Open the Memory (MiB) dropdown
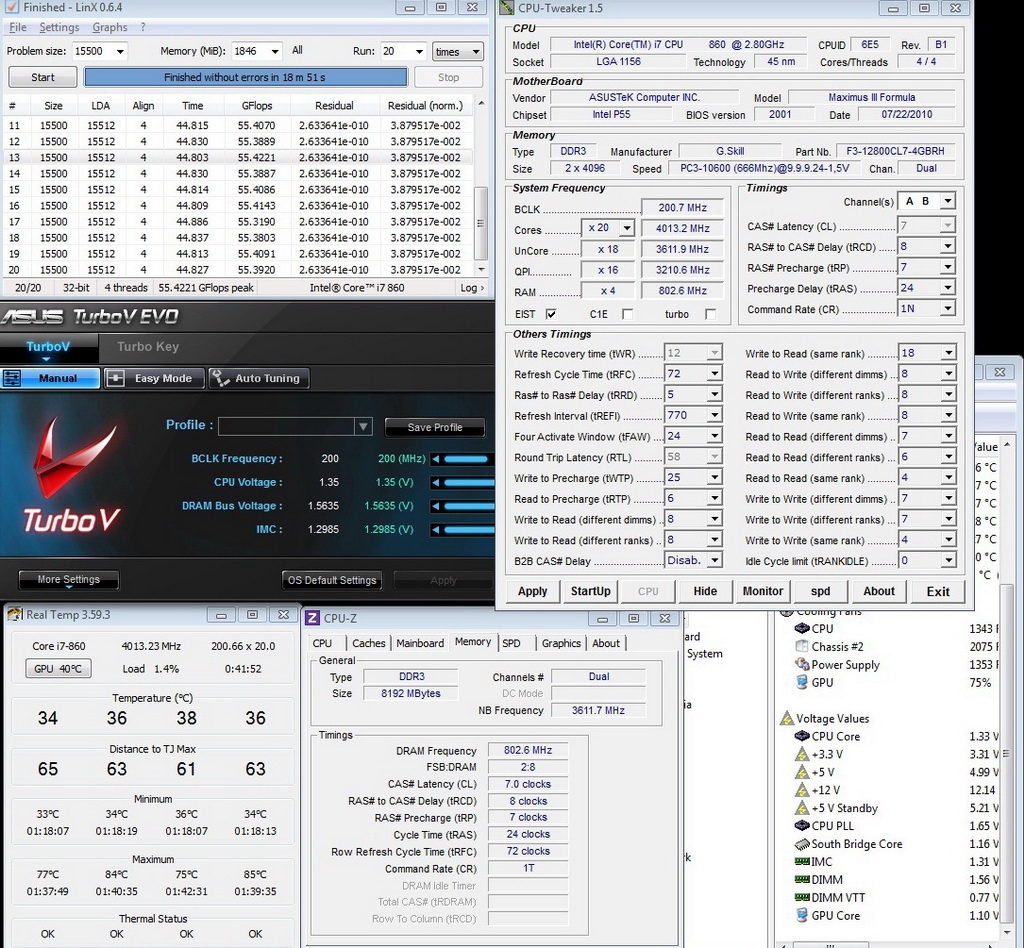1024x948 pixels. click(x=275, y=52)
